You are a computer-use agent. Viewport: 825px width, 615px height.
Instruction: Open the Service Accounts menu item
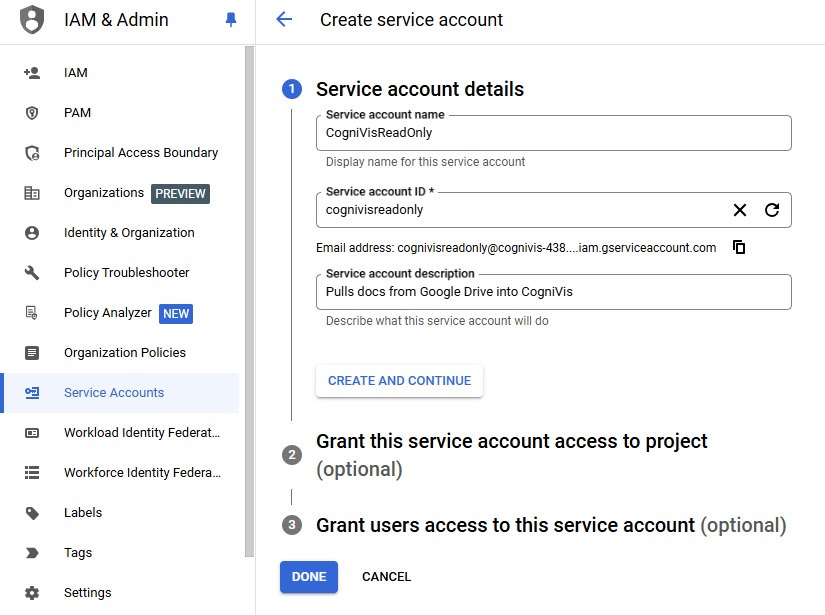click(114, 393)
